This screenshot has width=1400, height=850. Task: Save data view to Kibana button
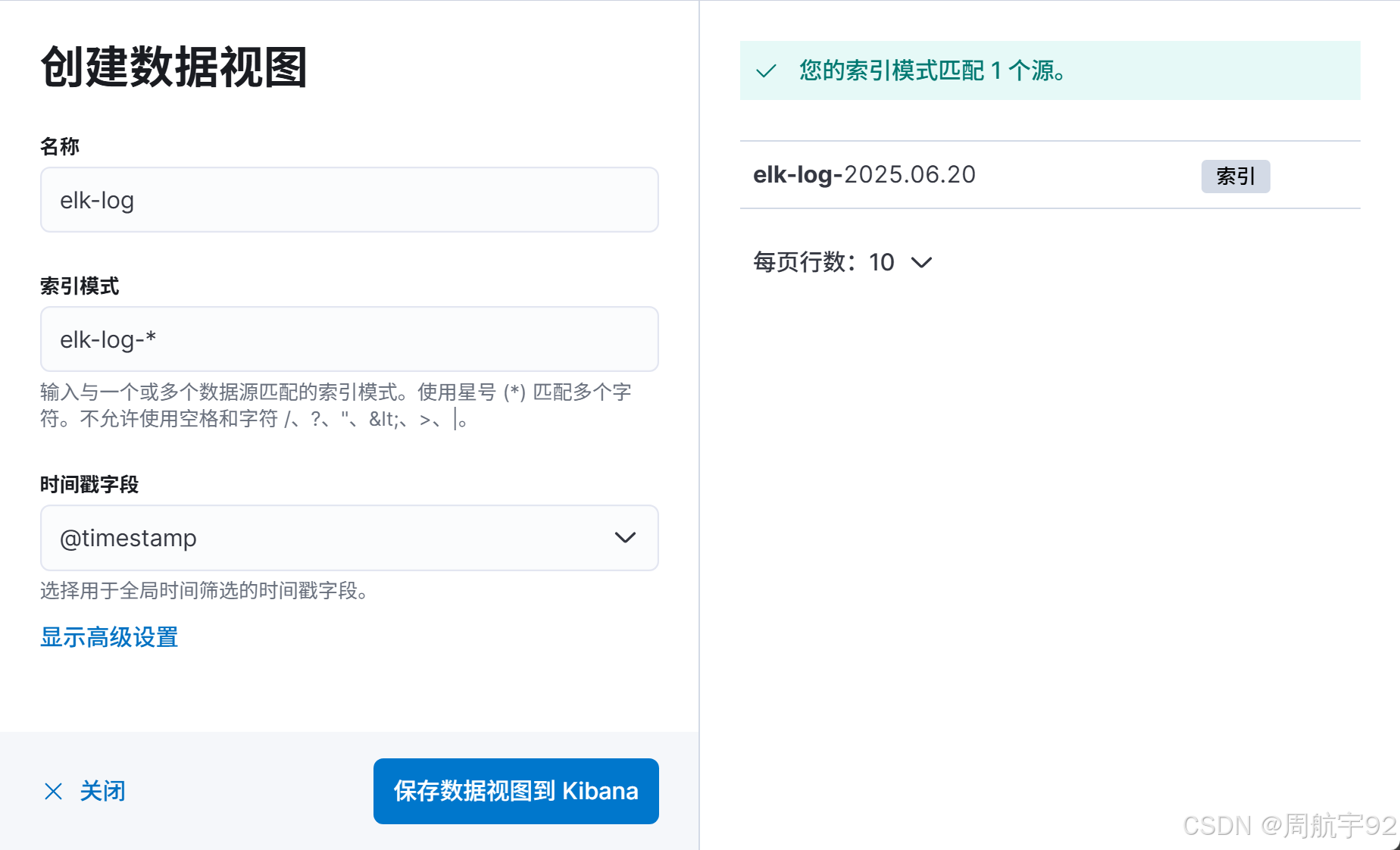516,791
